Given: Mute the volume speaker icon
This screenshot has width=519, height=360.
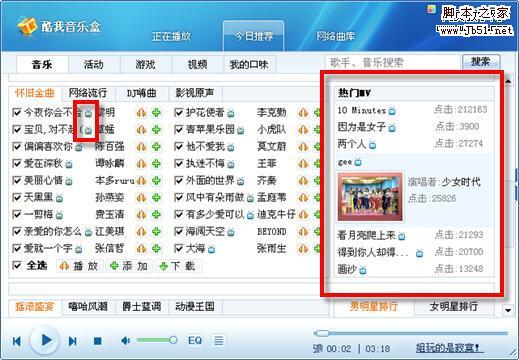Looking at the screenshot, I should point(125,341).
